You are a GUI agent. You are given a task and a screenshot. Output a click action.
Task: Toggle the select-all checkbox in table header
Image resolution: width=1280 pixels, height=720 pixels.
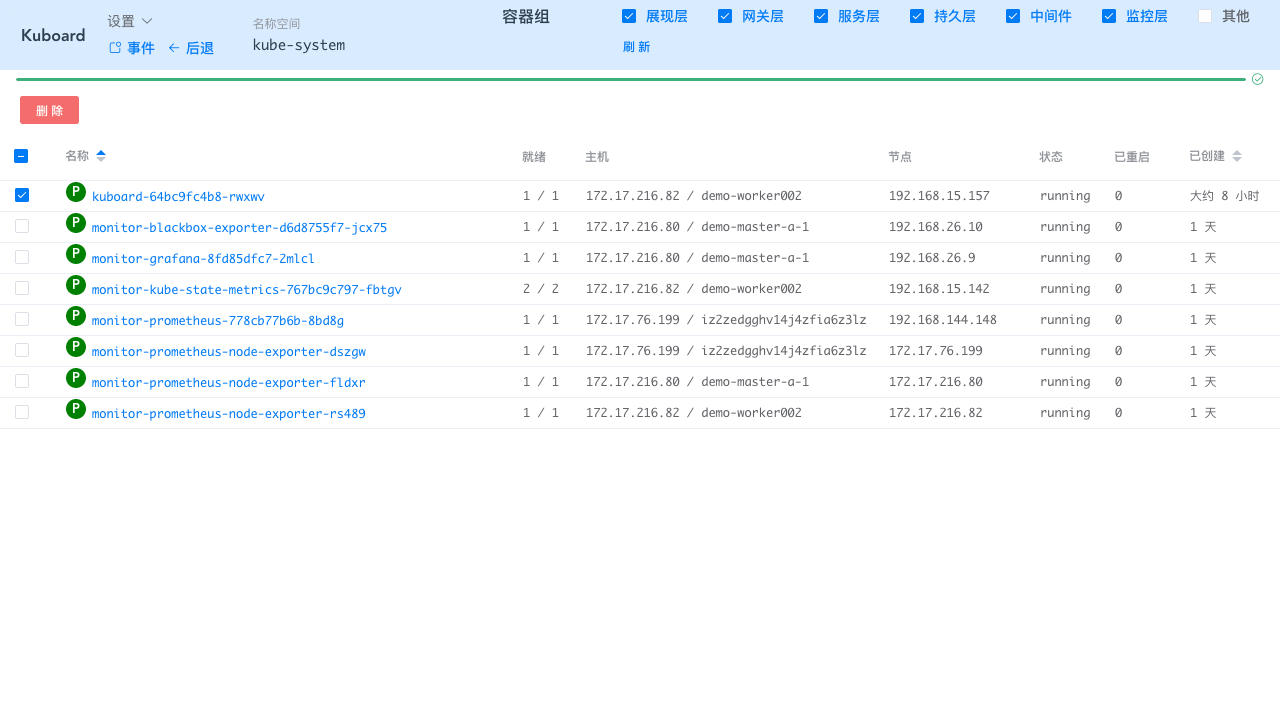pos(21,156)
